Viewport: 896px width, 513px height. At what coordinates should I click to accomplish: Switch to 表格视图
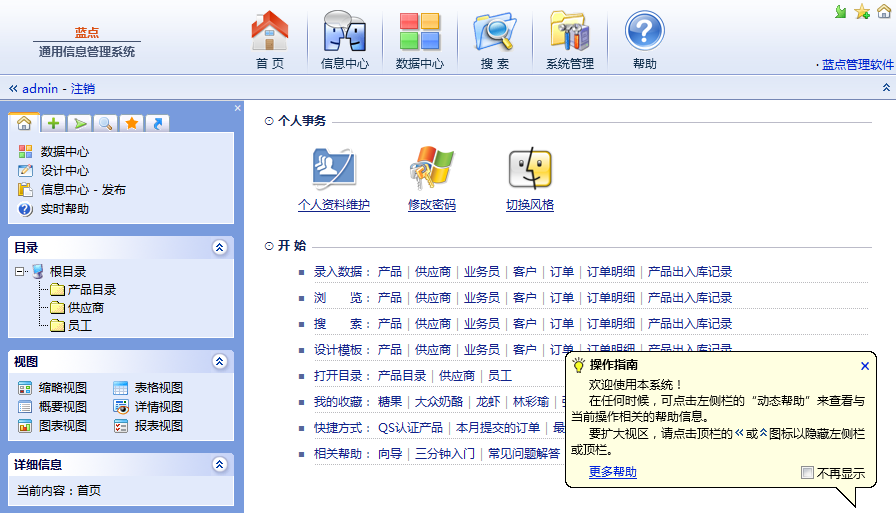[x=148, y=388]
